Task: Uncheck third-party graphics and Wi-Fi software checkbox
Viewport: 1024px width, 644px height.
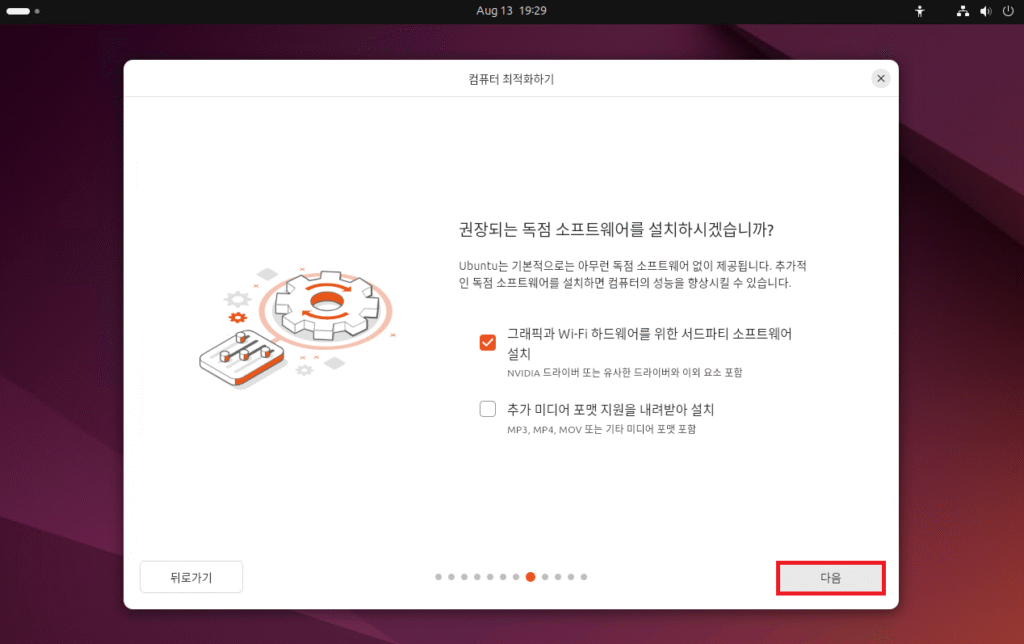Action: [x=488, y=343]
